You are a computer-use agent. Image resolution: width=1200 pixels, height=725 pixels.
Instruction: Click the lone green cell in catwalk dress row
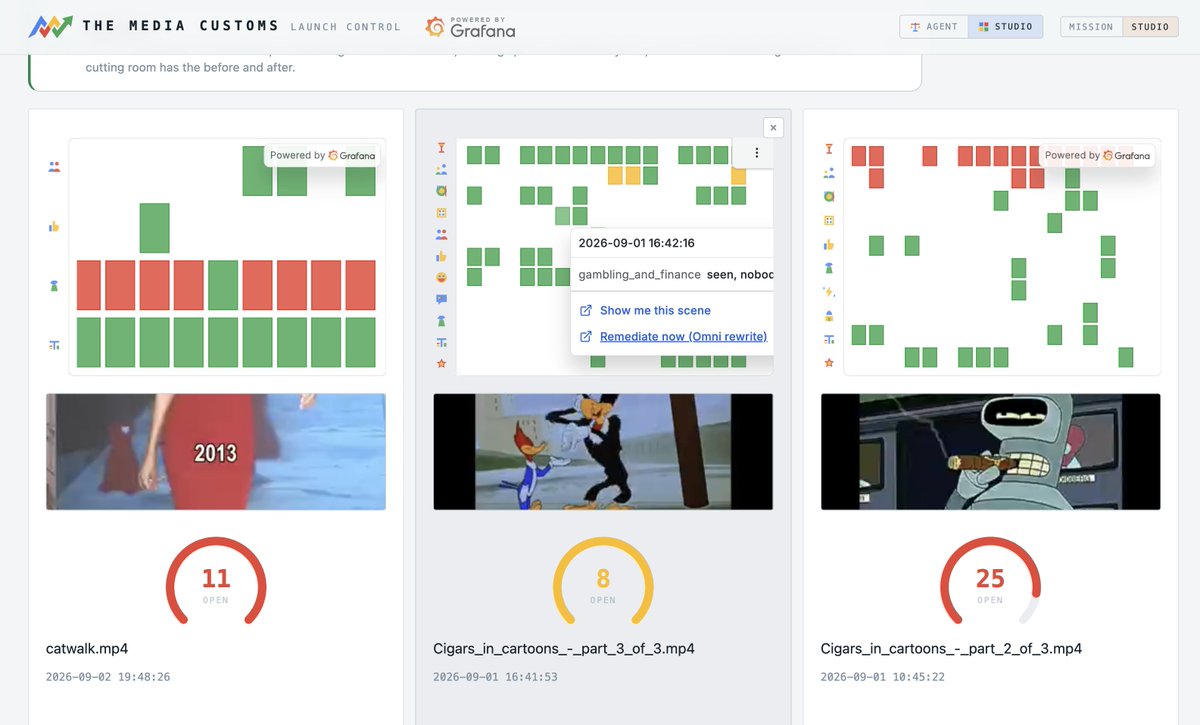tap(223, 285)
